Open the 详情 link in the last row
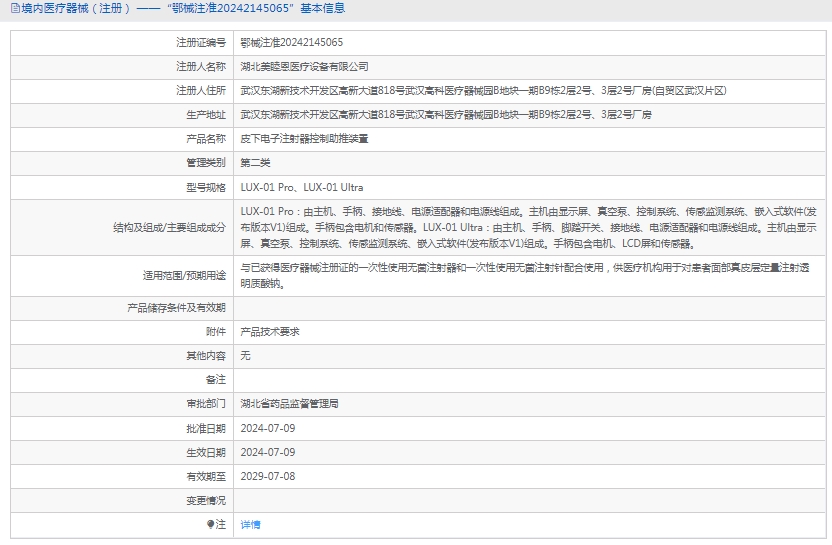This screenshot has width=832, height=545. click(x=250, y=524)
